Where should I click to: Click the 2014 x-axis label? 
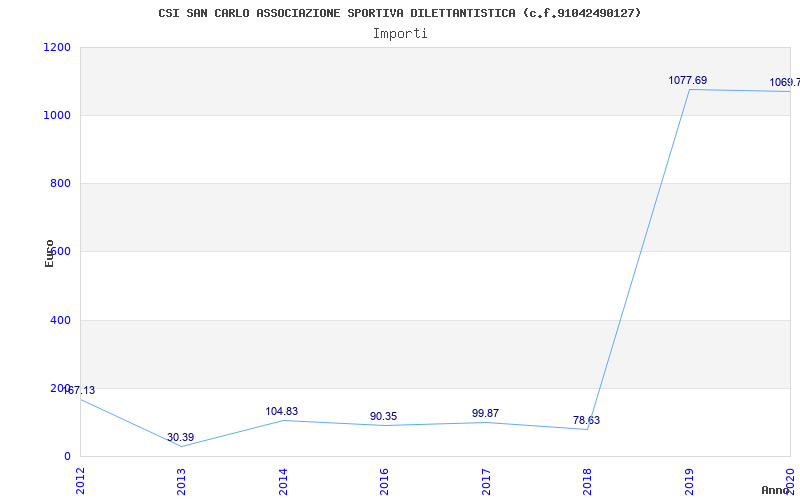tap(283, 481)
